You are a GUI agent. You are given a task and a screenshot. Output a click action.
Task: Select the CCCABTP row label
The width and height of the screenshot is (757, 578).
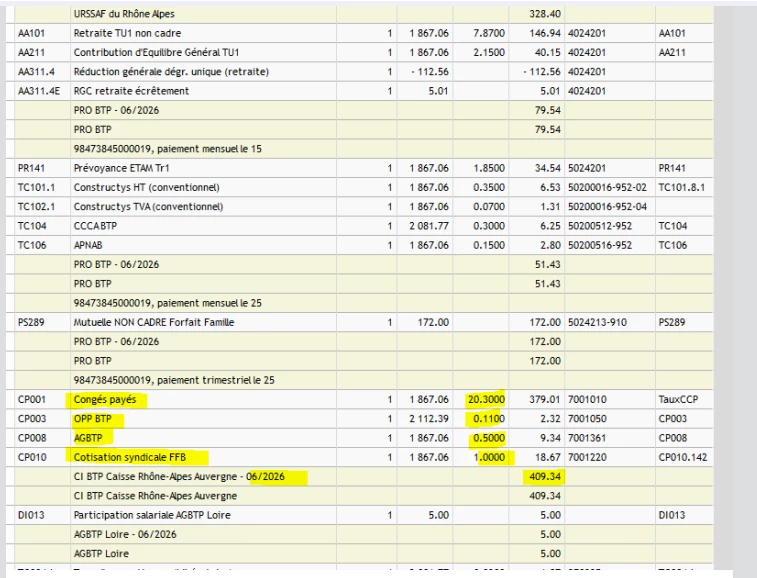[95, 226]
